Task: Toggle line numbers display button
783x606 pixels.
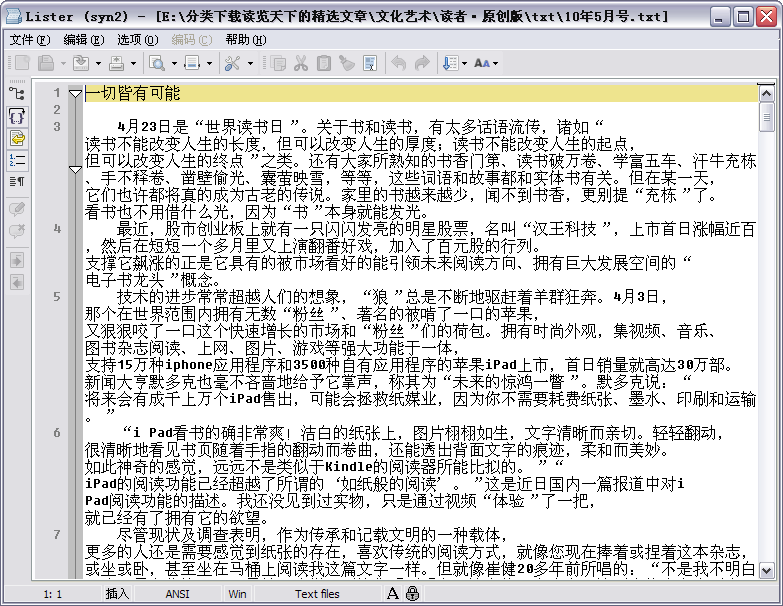Action: click(x=17, y=160)
